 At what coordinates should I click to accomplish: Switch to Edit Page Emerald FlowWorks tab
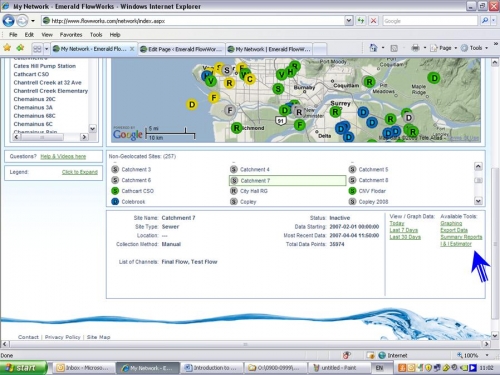[182, 49]
